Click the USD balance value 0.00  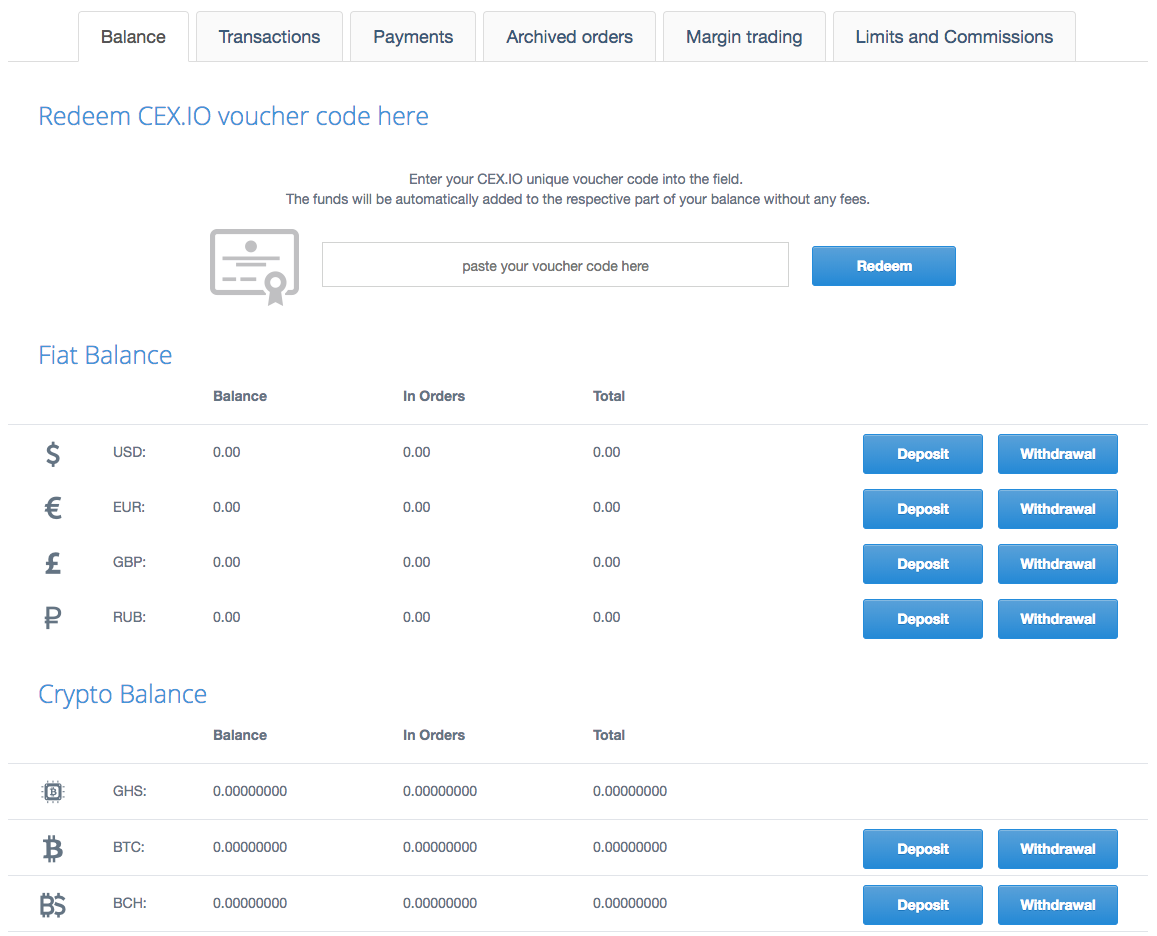(227, 452)
